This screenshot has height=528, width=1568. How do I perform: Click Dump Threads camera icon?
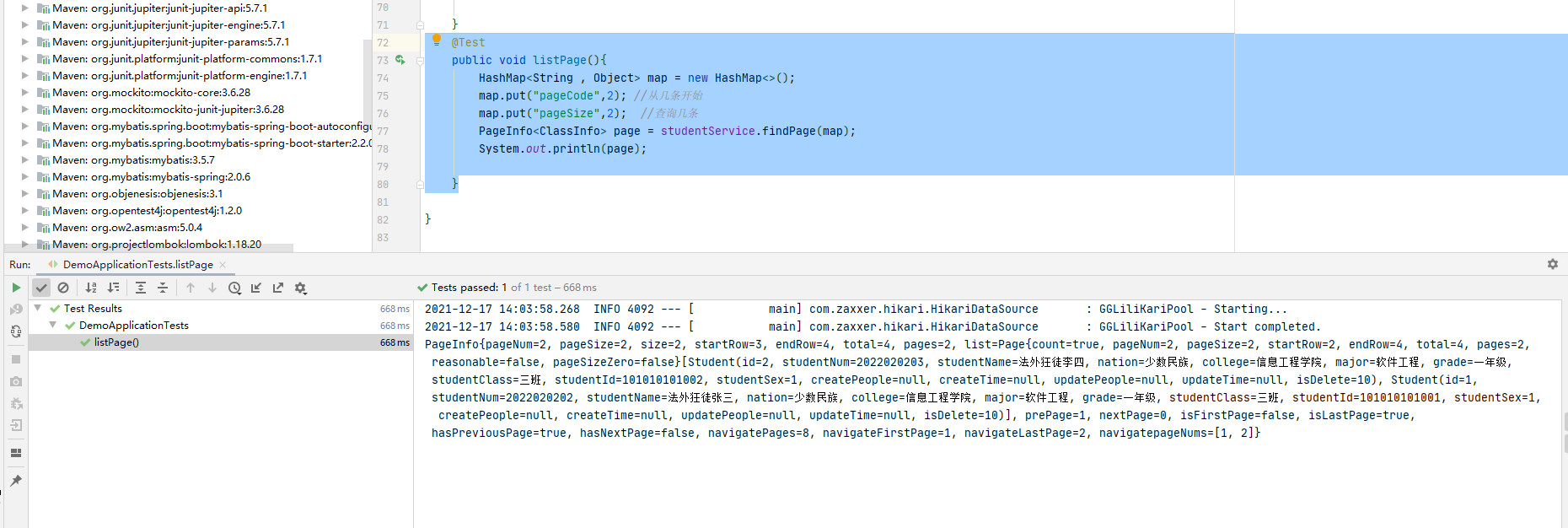point(16,381)
